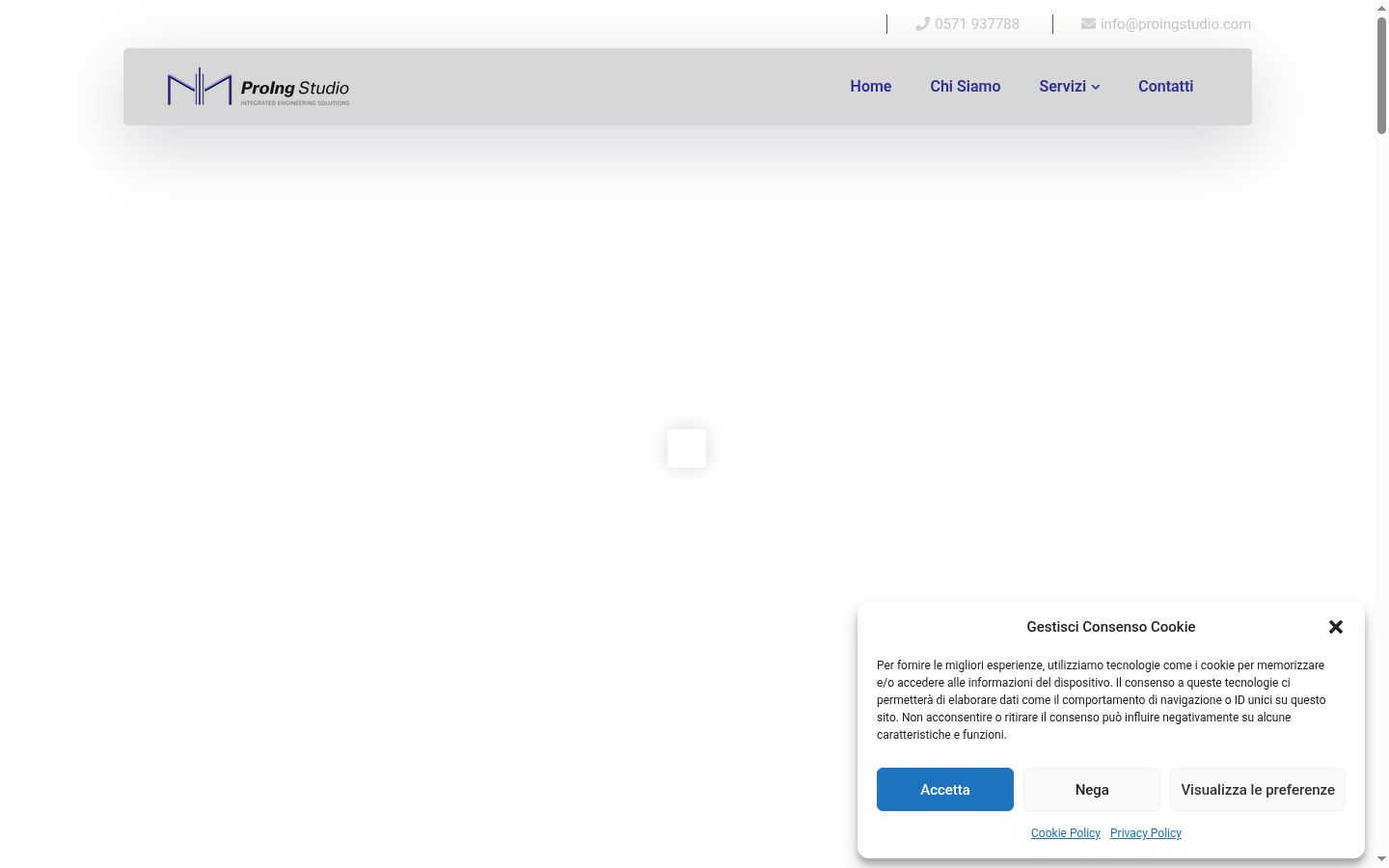This screenshot has width=1389, height=868.
Task: Call the phone number 0571 937788
Action: click(977, 24)
